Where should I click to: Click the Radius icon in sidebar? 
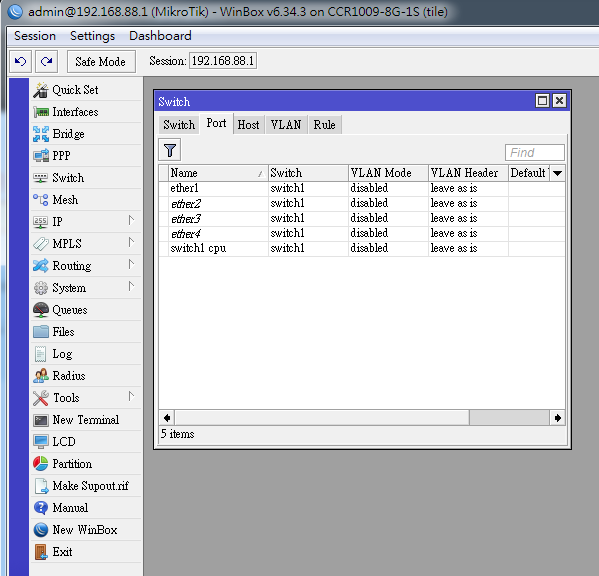tap(40, 376)
